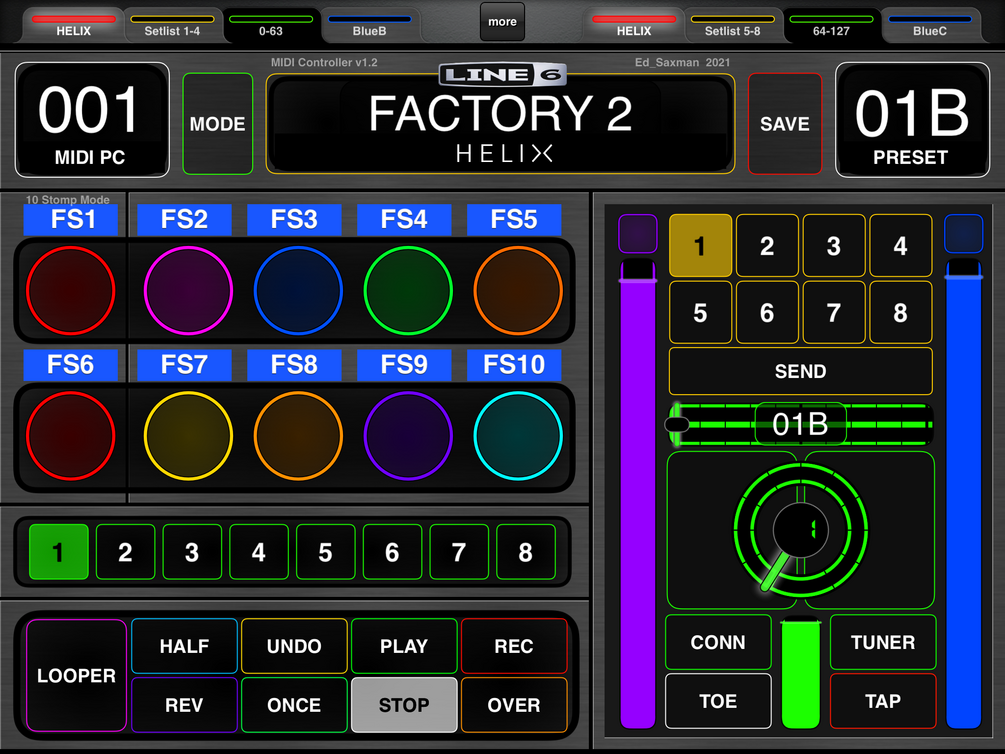1005x754 pixels.
Task: Select green snapshot button 1
Action: [x=59, y=552]
